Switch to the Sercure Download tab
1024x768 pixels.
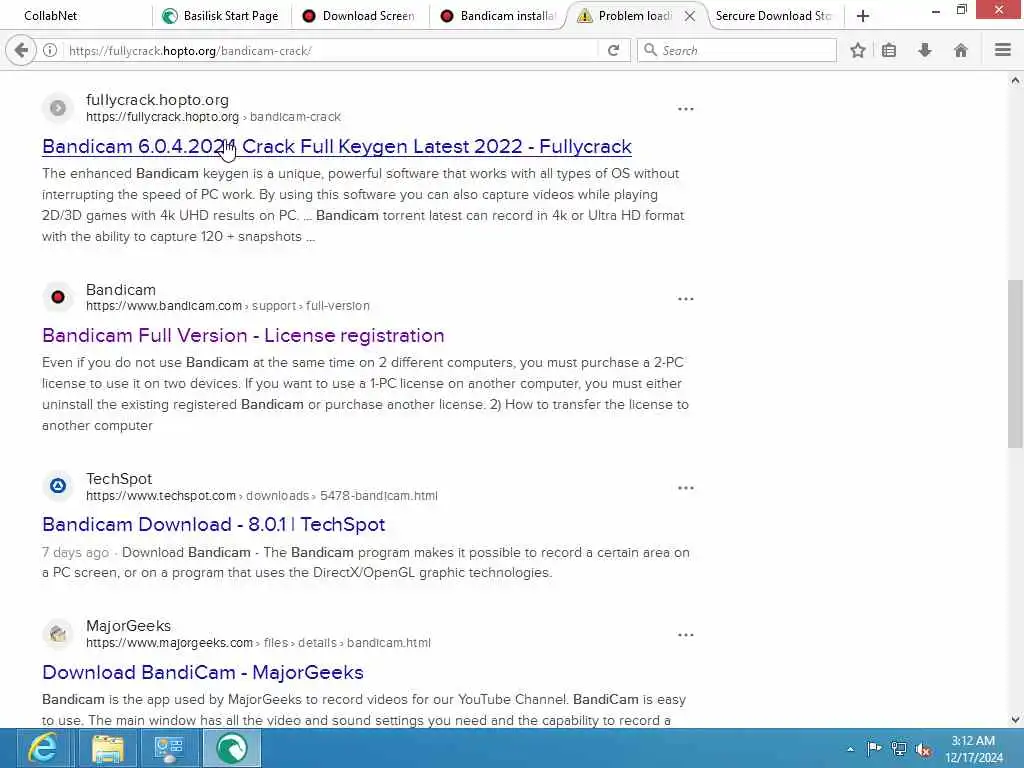click(775, 16)
